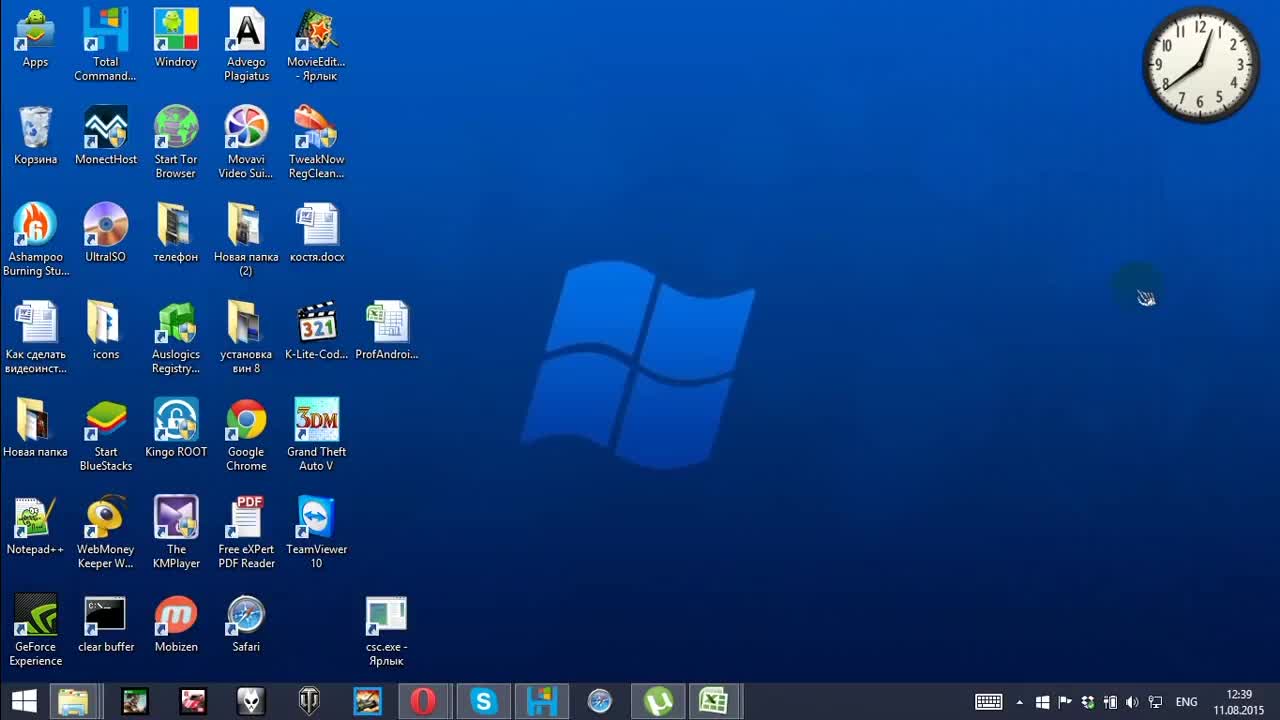Image resolution: width=1280 pixels, height=720 pixels.
Task: Select the TweakNow RegCleaner icon
Action: point(316,143)
